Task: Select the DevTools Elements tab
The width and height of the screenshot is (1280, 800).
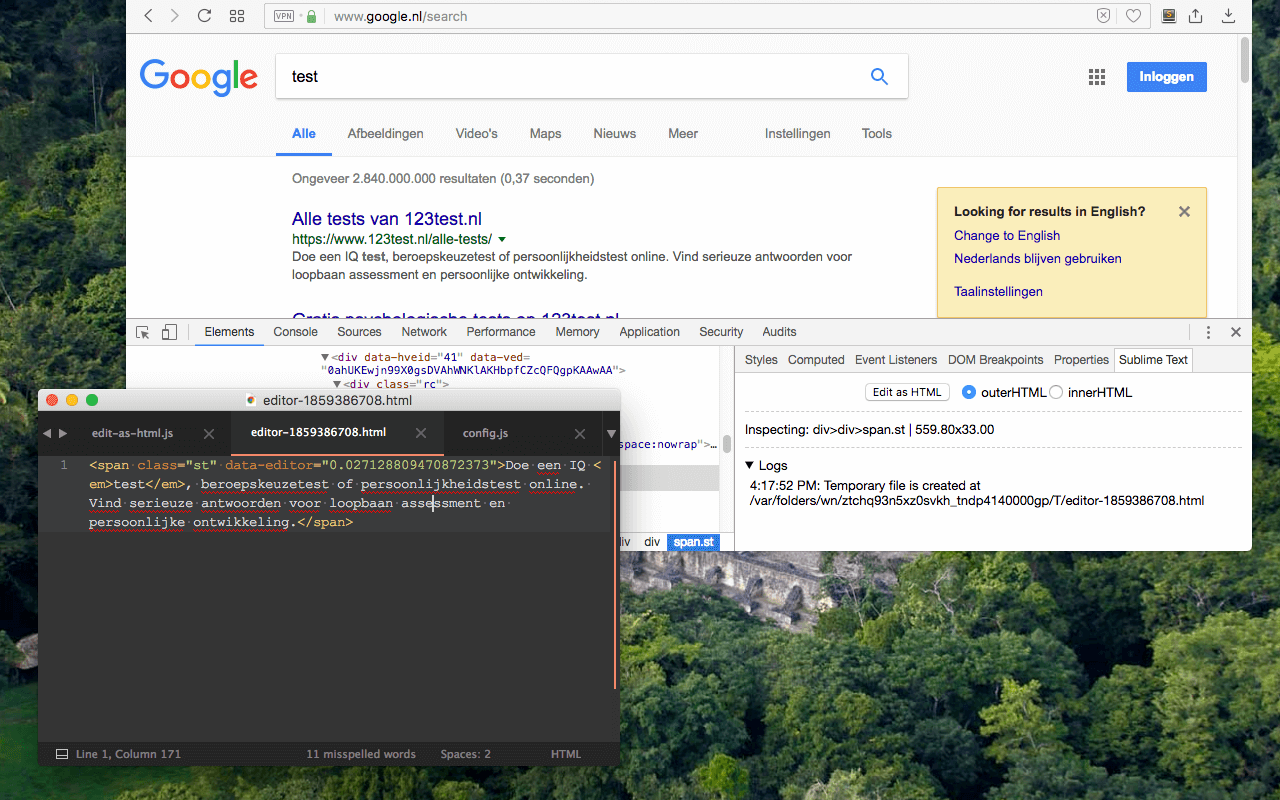Action: (x=229, y=332)
